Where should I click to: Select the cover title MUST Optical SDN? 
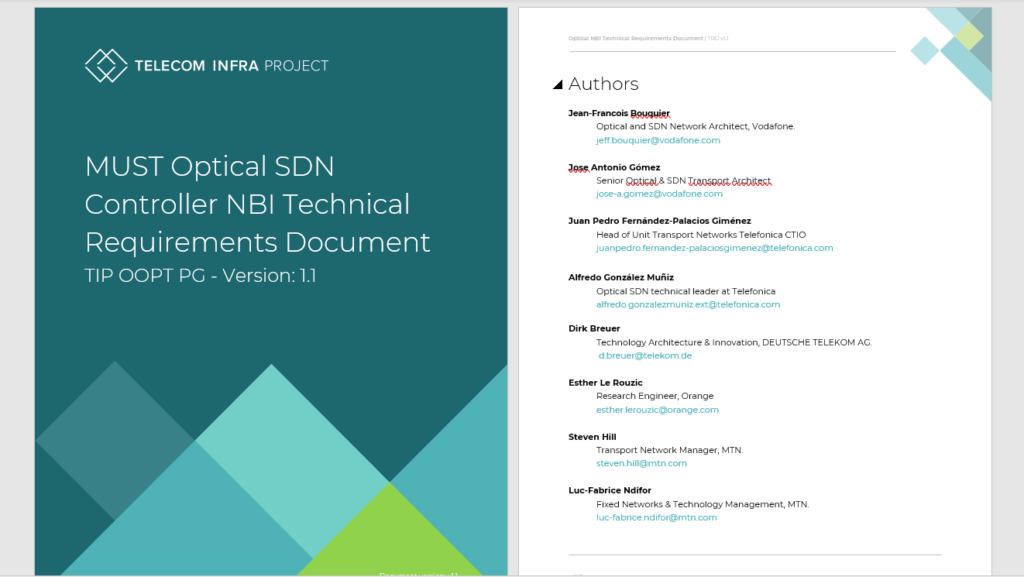(209, 166)
